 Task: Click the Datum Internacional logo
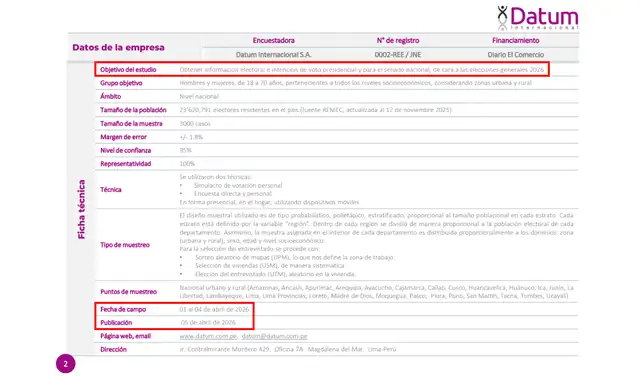[x=538, y=18]
